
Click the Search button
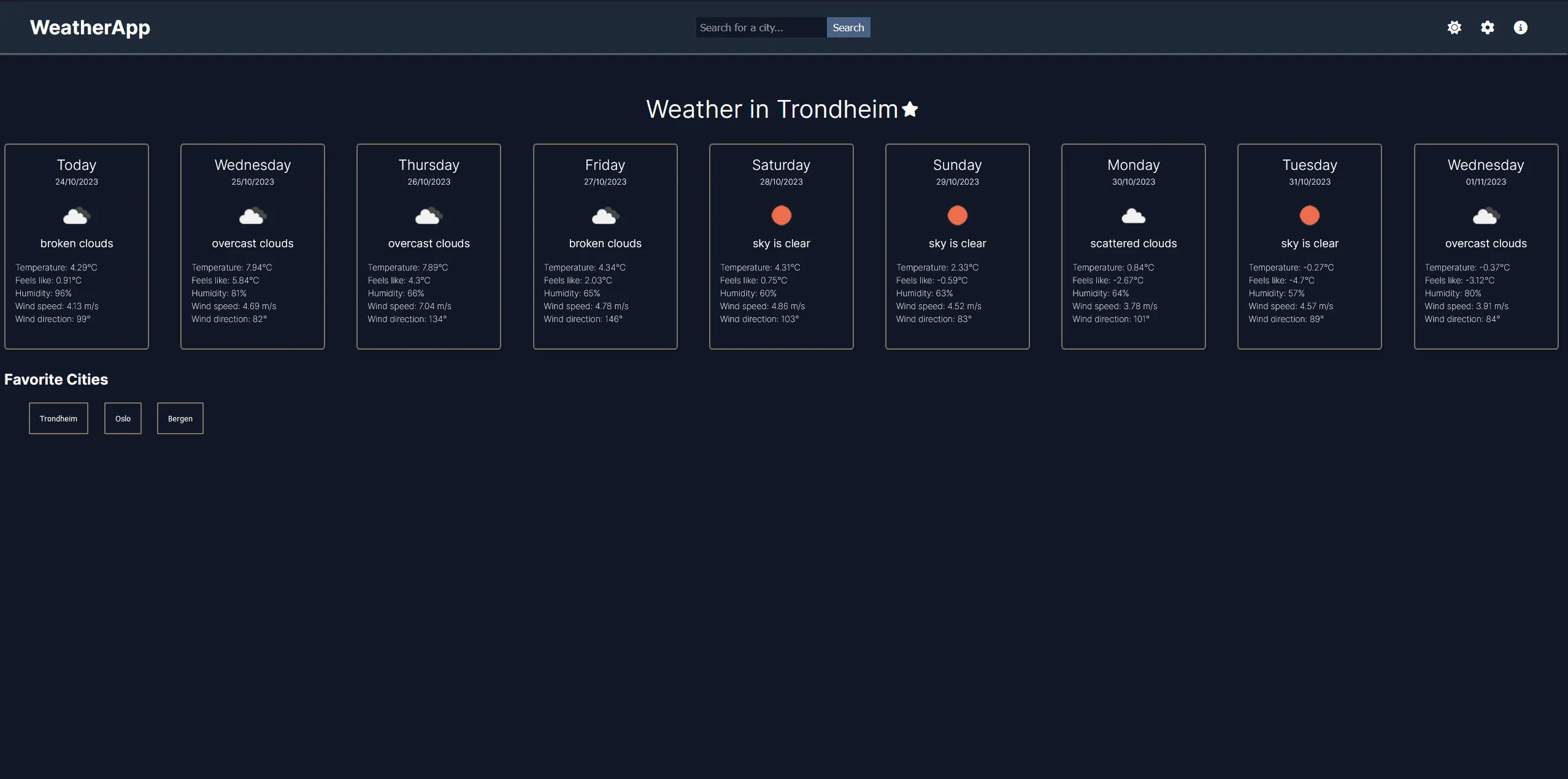tap(848, 27)
